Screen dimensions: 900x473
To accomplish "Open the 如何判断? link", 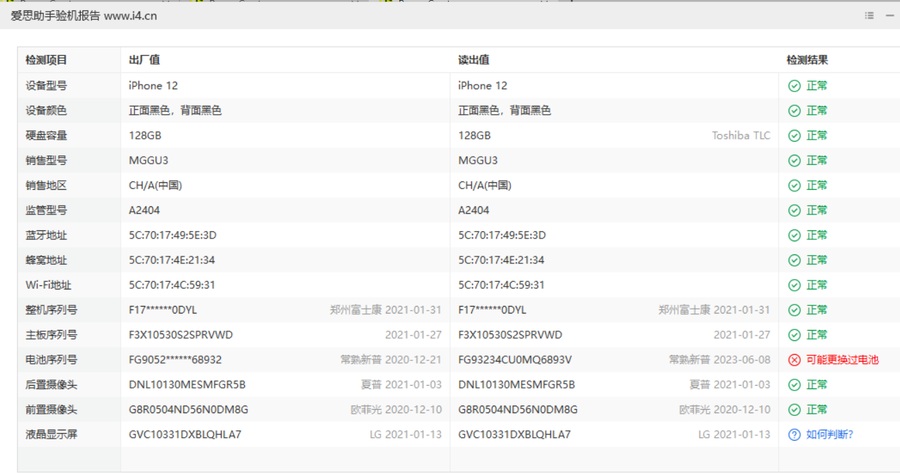I will coord(829,435).
